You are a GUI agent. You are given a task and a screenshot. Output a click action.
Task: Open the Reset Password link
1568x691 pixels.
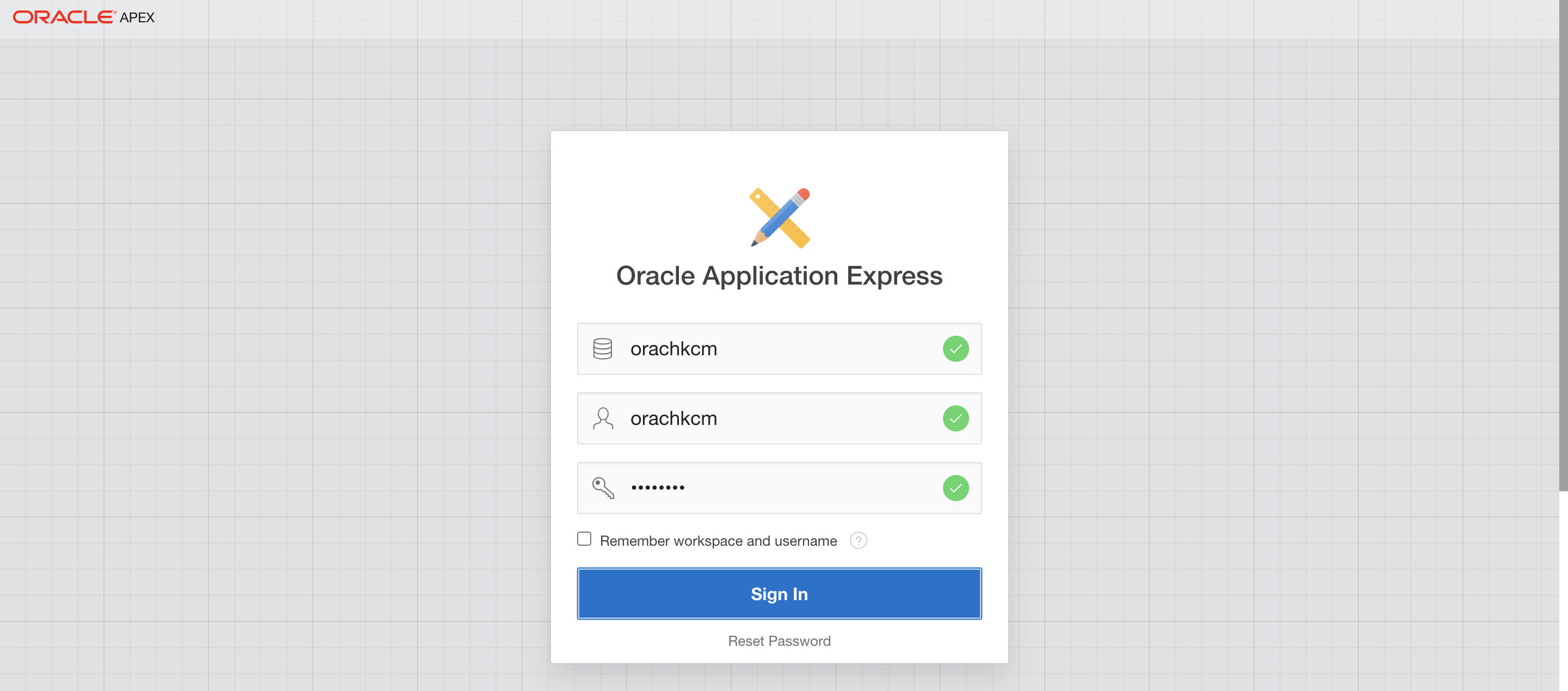click(x=779, y=640)
